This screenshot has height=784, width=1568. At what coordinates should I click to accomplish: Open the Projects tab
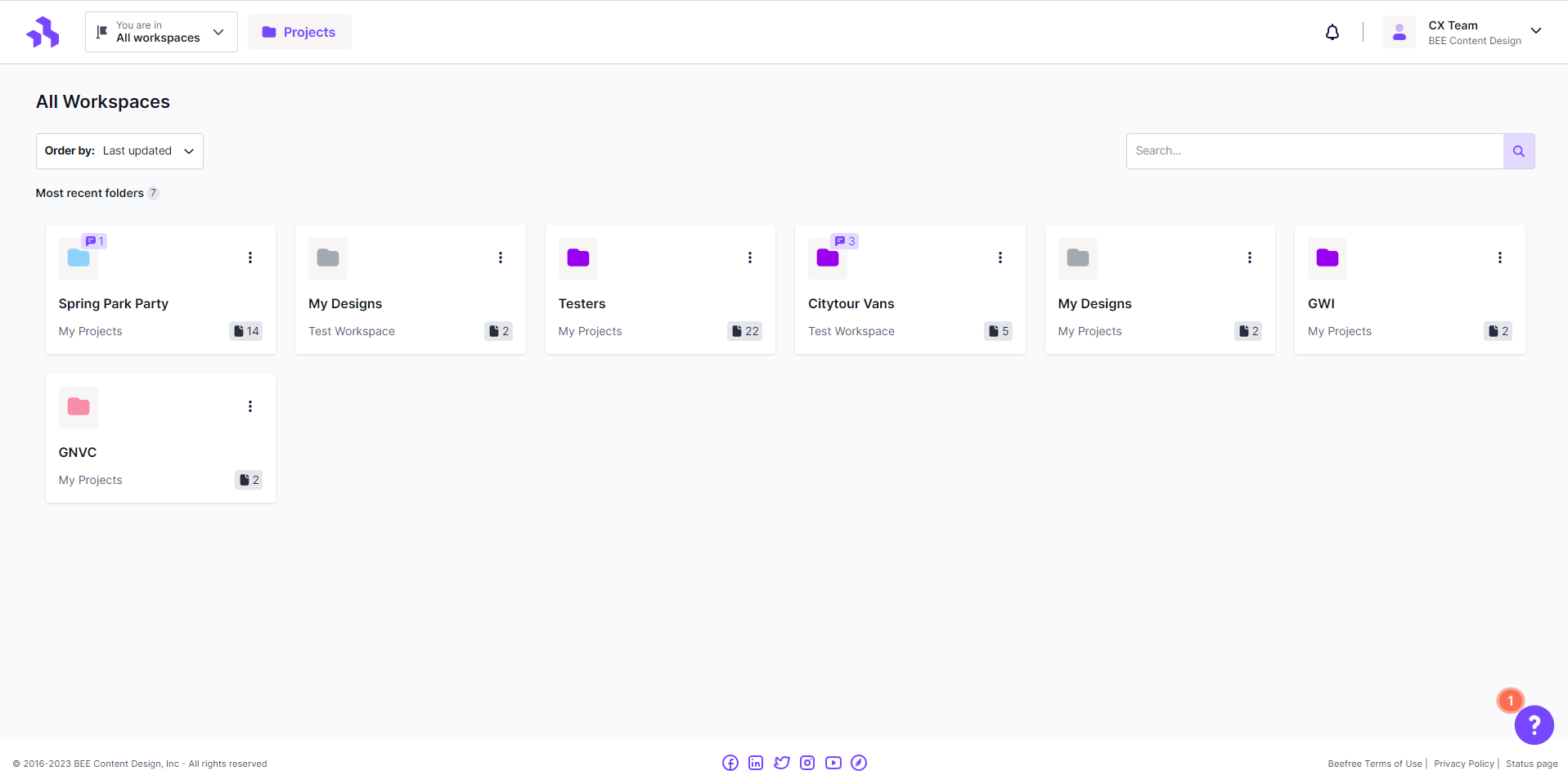click(x=299, y=32)
